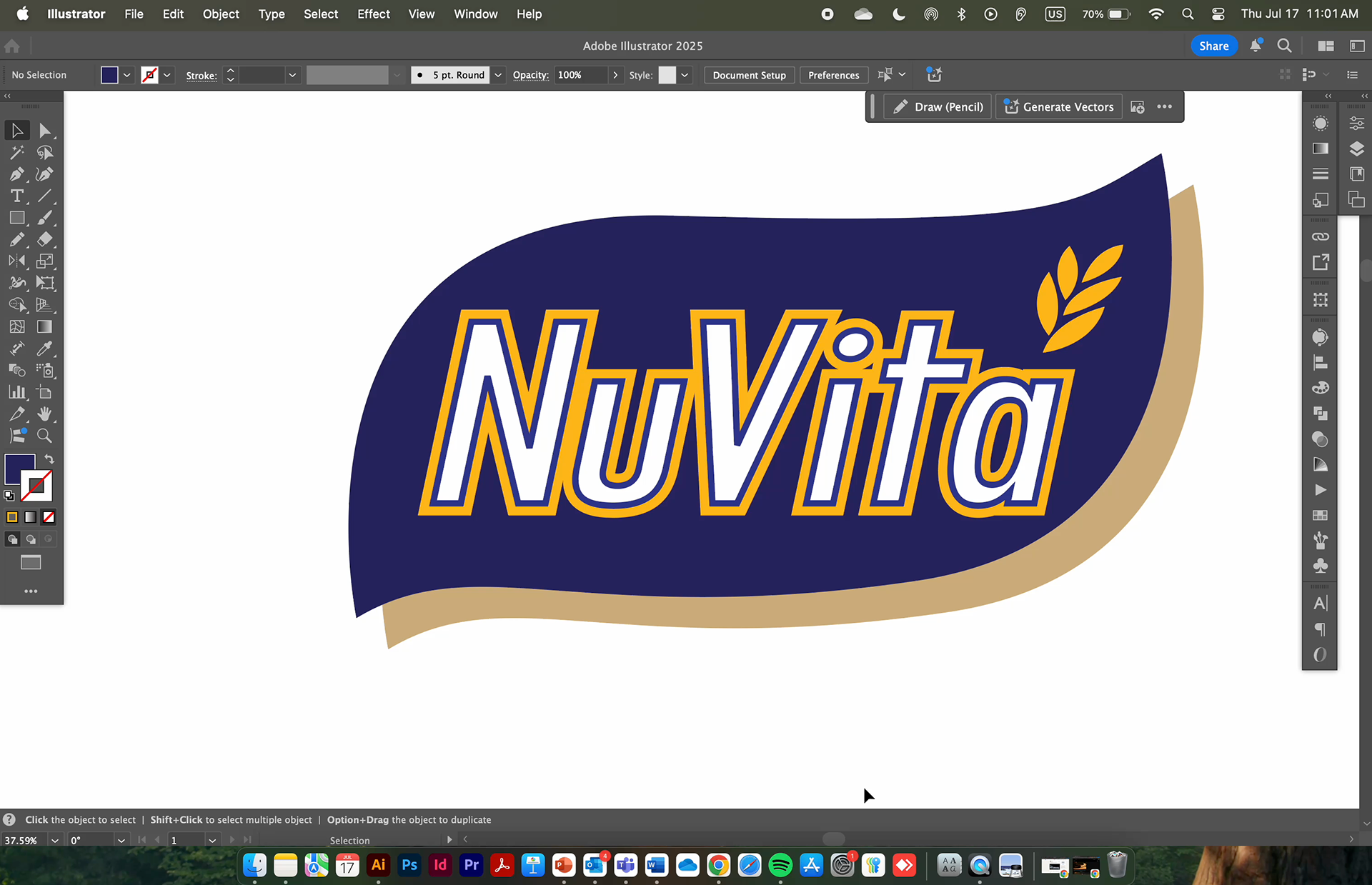Image resolution: width=1372 pixels, height=885 pixels.
Task: Click the Generate Vectors button
Action: click(x=1059, y=107)
